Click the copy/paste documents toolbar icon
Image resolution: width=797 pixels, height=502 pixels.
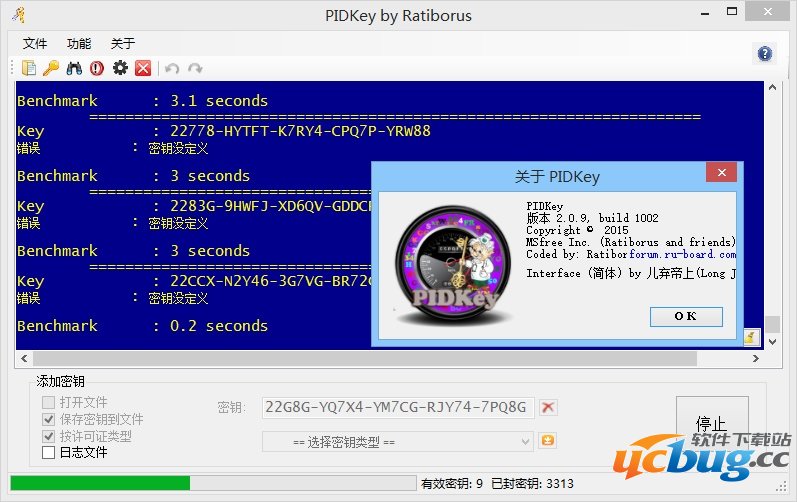pyautogui.click(x=29, y=68)
